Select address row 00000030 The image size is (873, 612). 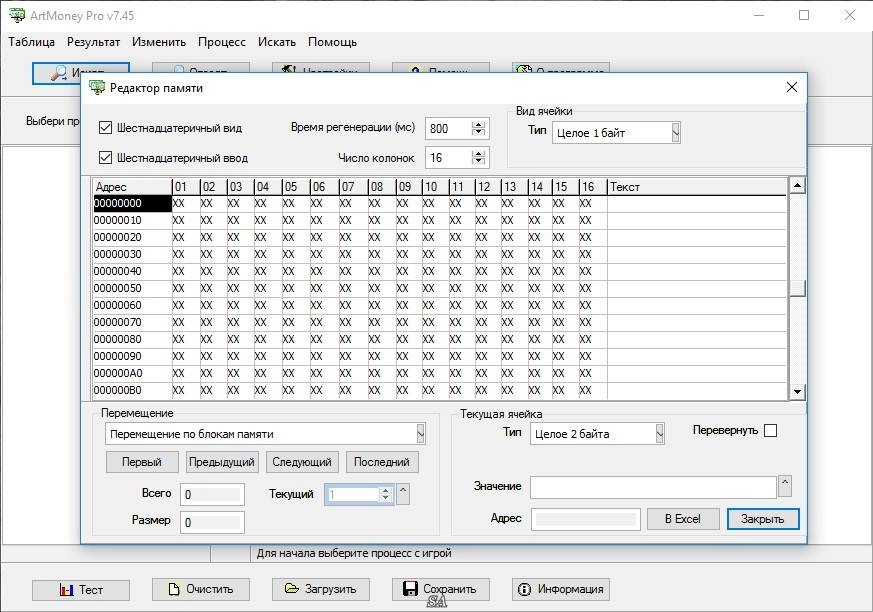(x=132, y=254)
